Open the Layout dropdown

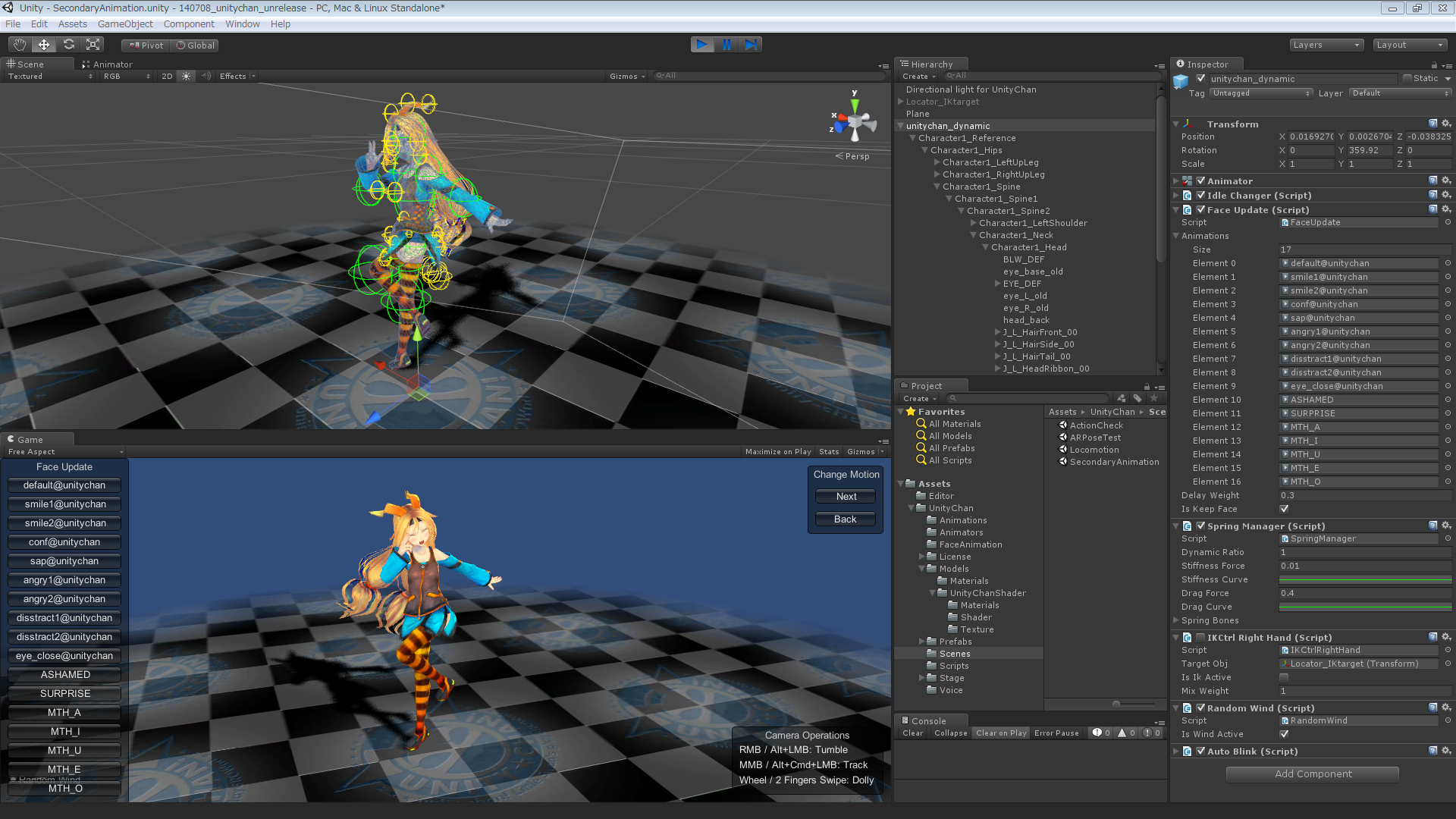1410,45
